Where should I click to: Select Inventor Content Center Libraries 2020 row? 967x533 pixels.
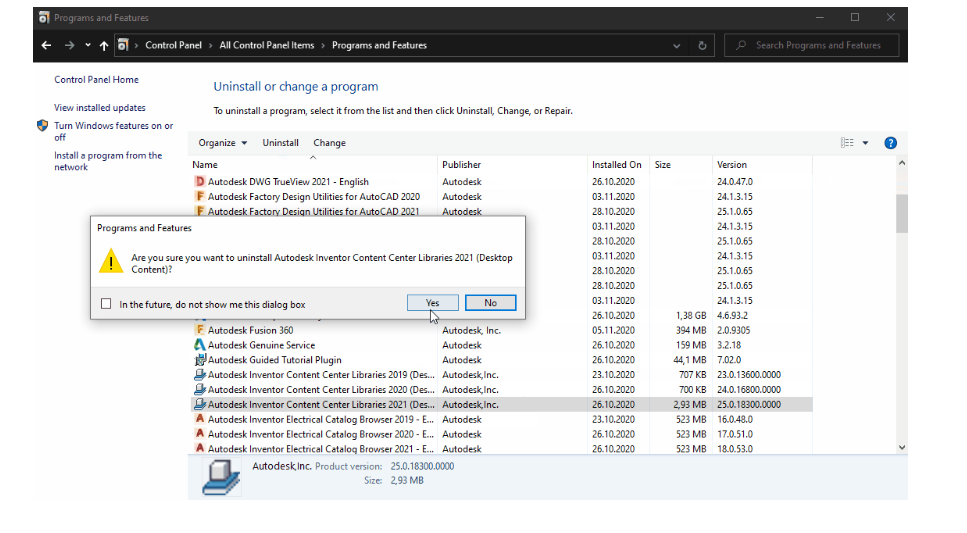[502, 389]
